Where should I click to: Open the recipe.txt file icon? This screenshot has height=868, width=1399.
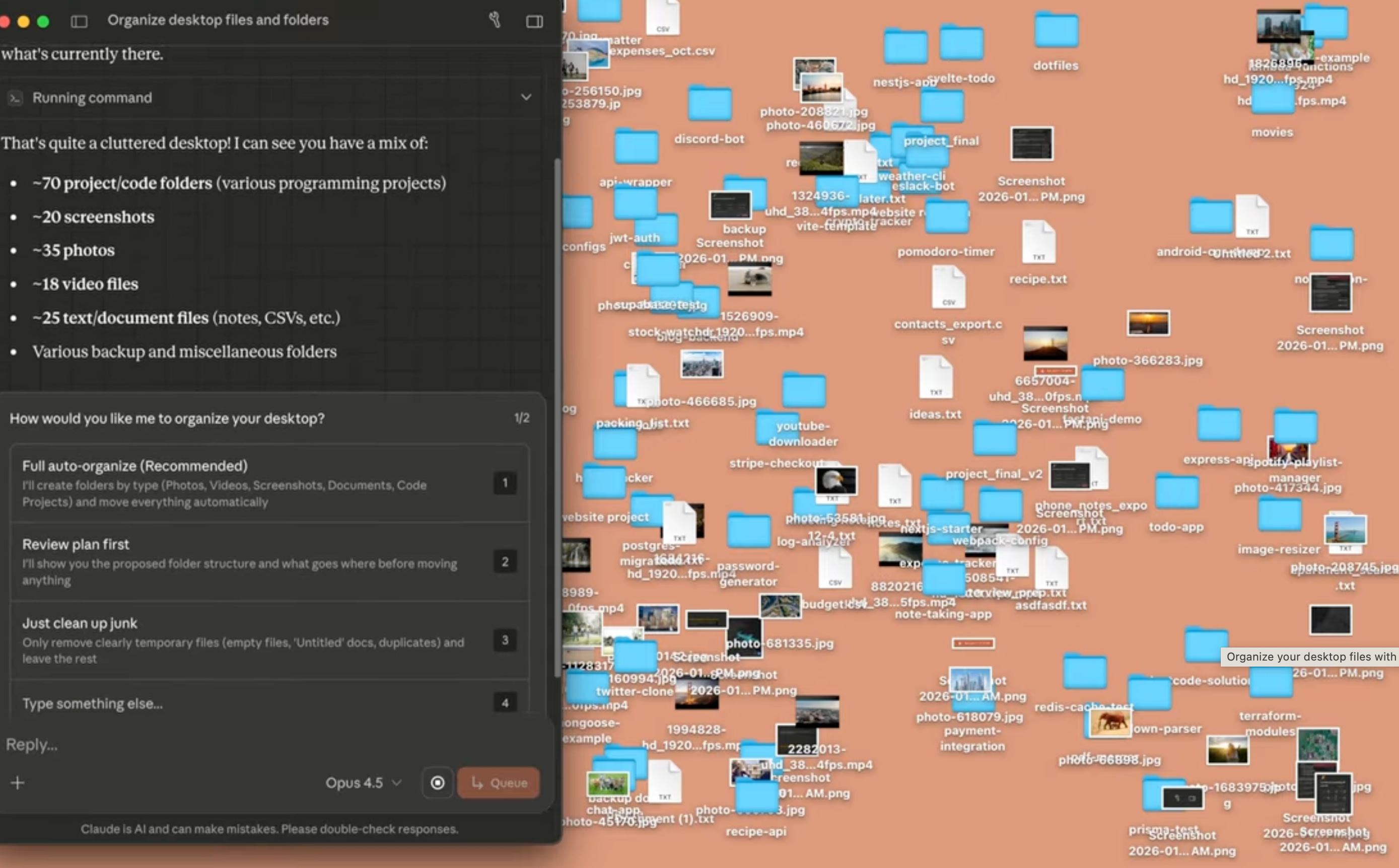point(1038,243)
